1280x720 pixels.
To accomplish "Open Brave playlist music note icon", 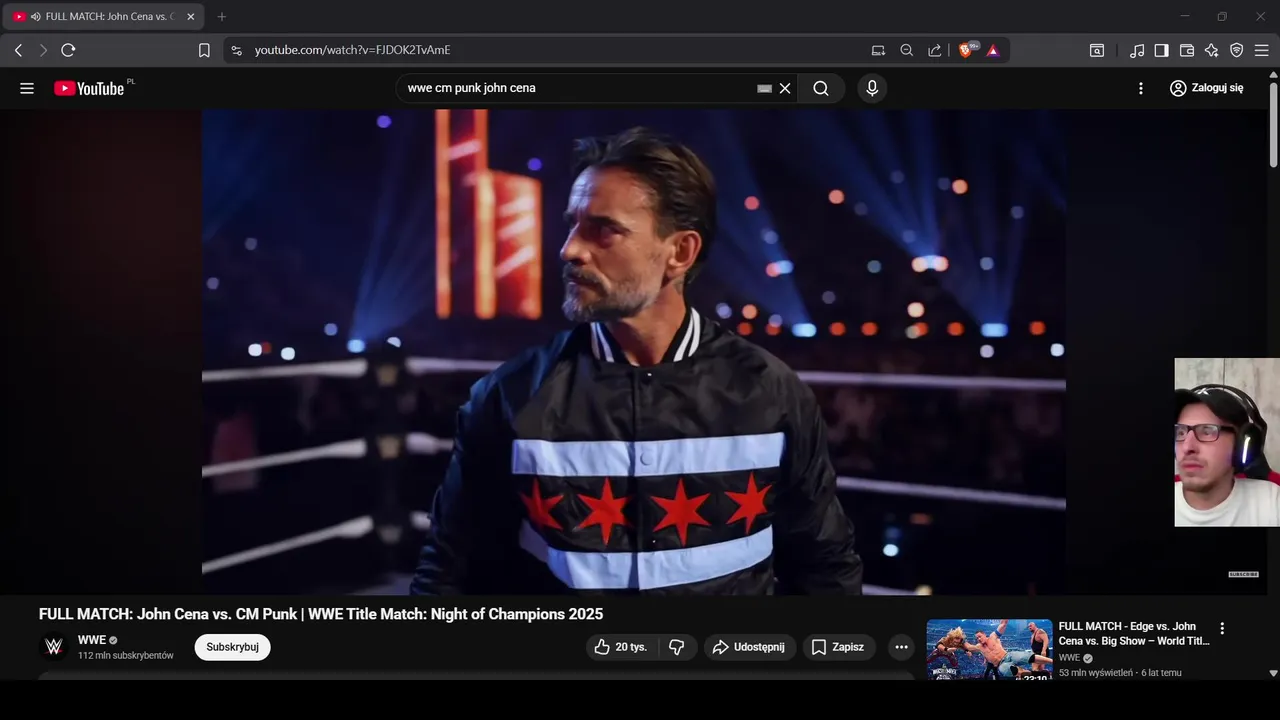I will point(1137,50).
